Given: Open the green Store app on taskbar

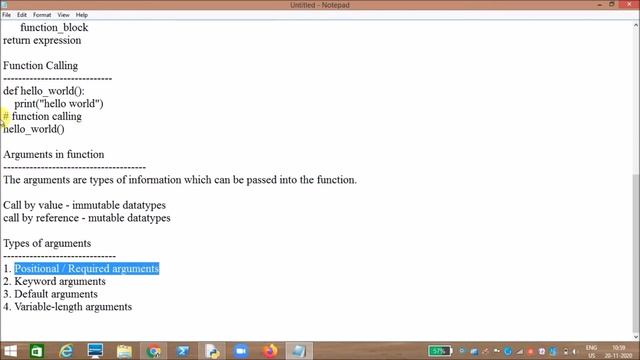Looking at the screenshot, I should (37, 351).
